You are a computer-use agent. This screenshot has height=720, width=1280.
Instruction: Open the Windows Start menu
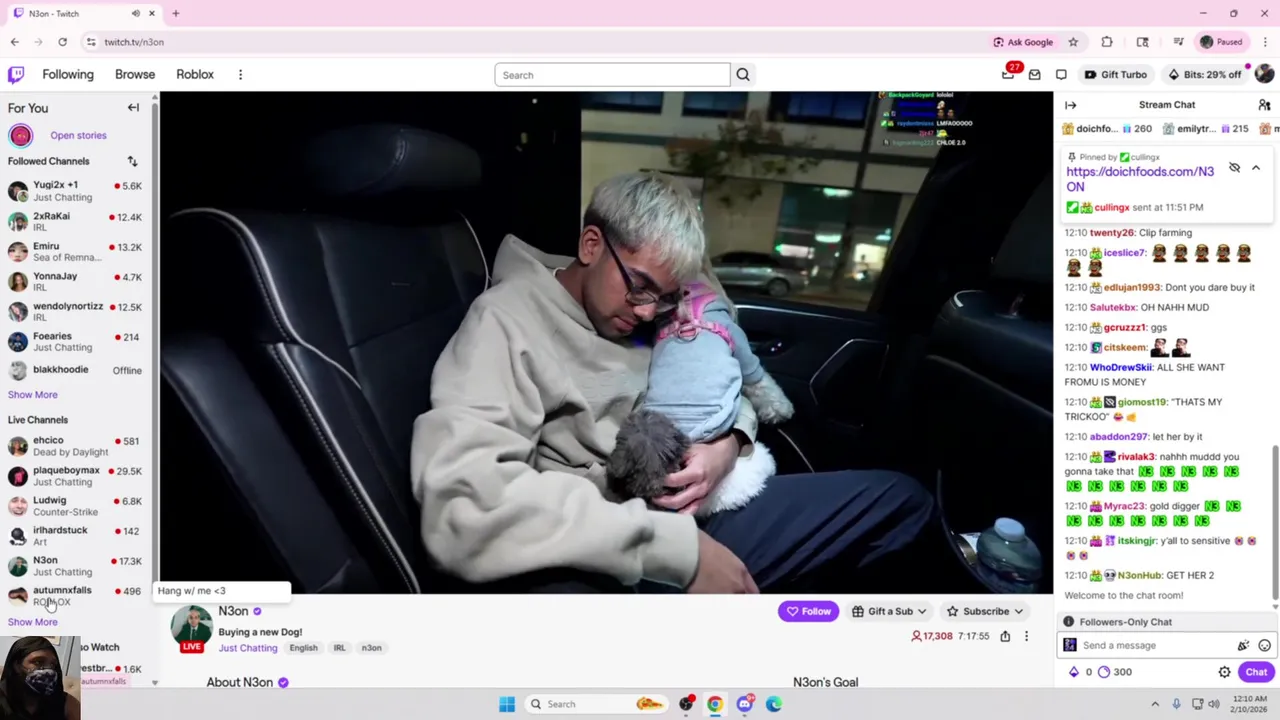coord(507,704)
